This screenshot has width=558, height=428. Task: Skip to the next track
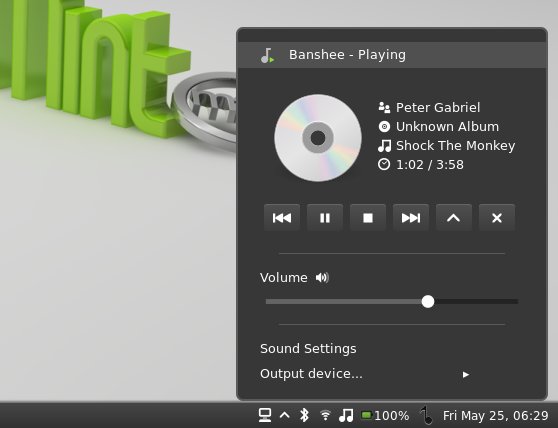point(411,218)
